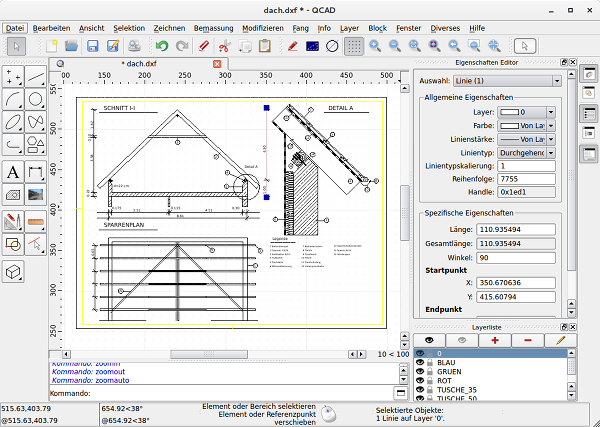Toggle the grid display toolbar button
600x427 pixels.
pyautogui.click(x=353, y=46)
